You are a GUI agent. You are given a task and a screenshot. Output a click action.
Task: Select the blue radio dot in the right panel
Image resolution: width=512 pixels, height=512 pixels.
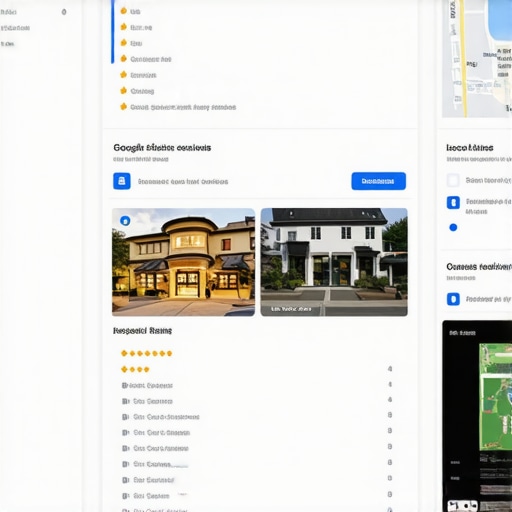pyautogui.click(x=453, y=227)
